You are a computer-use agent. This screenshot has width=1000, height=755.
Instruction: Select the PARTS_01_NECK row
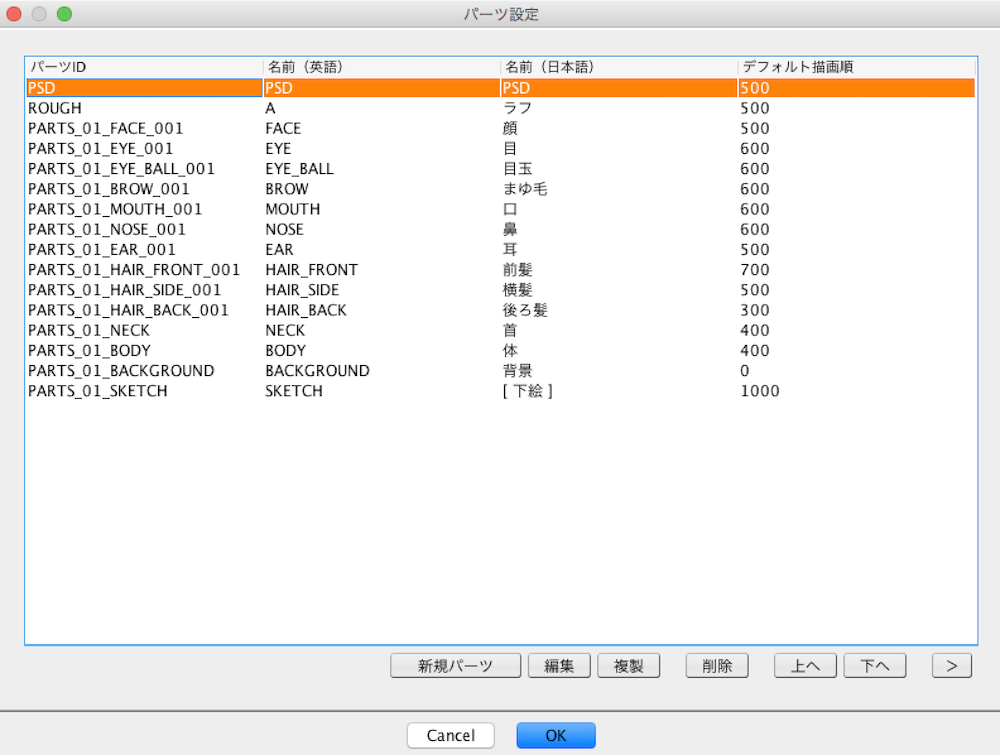pyautogui.click(x=501, y=330)
